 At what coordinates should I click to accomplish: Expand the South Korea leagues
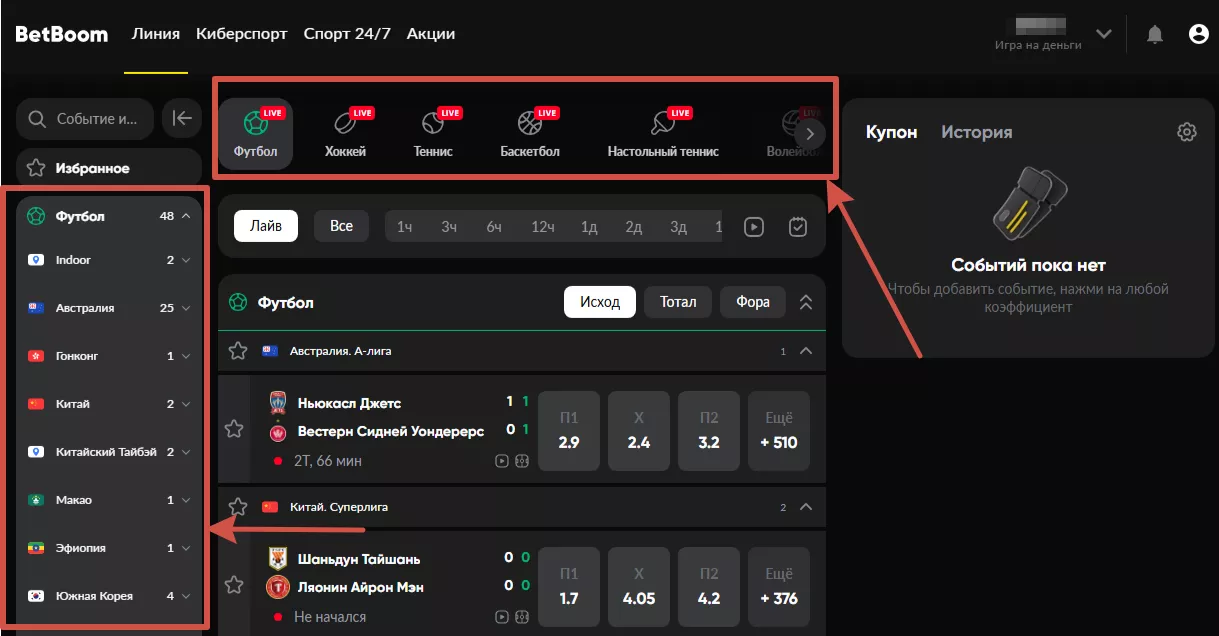[185, 596]
